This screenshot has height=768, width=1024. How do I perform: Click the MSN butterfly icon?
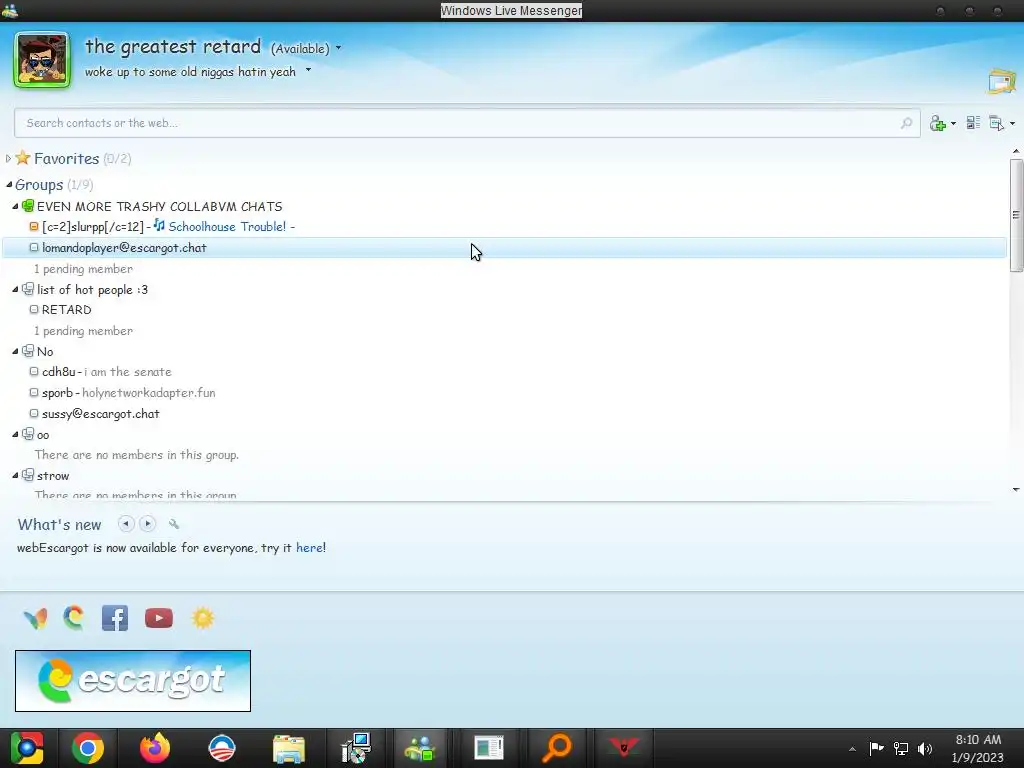click(35, 618)
